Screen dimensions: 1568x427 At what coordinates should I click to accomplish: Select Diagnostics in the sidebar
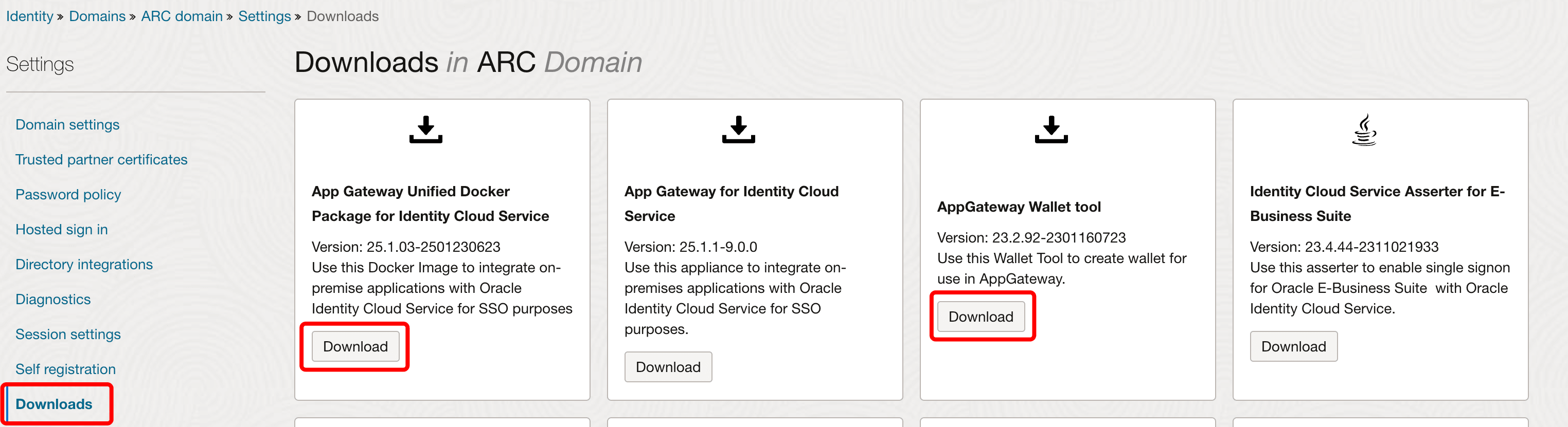click(53, 299)
